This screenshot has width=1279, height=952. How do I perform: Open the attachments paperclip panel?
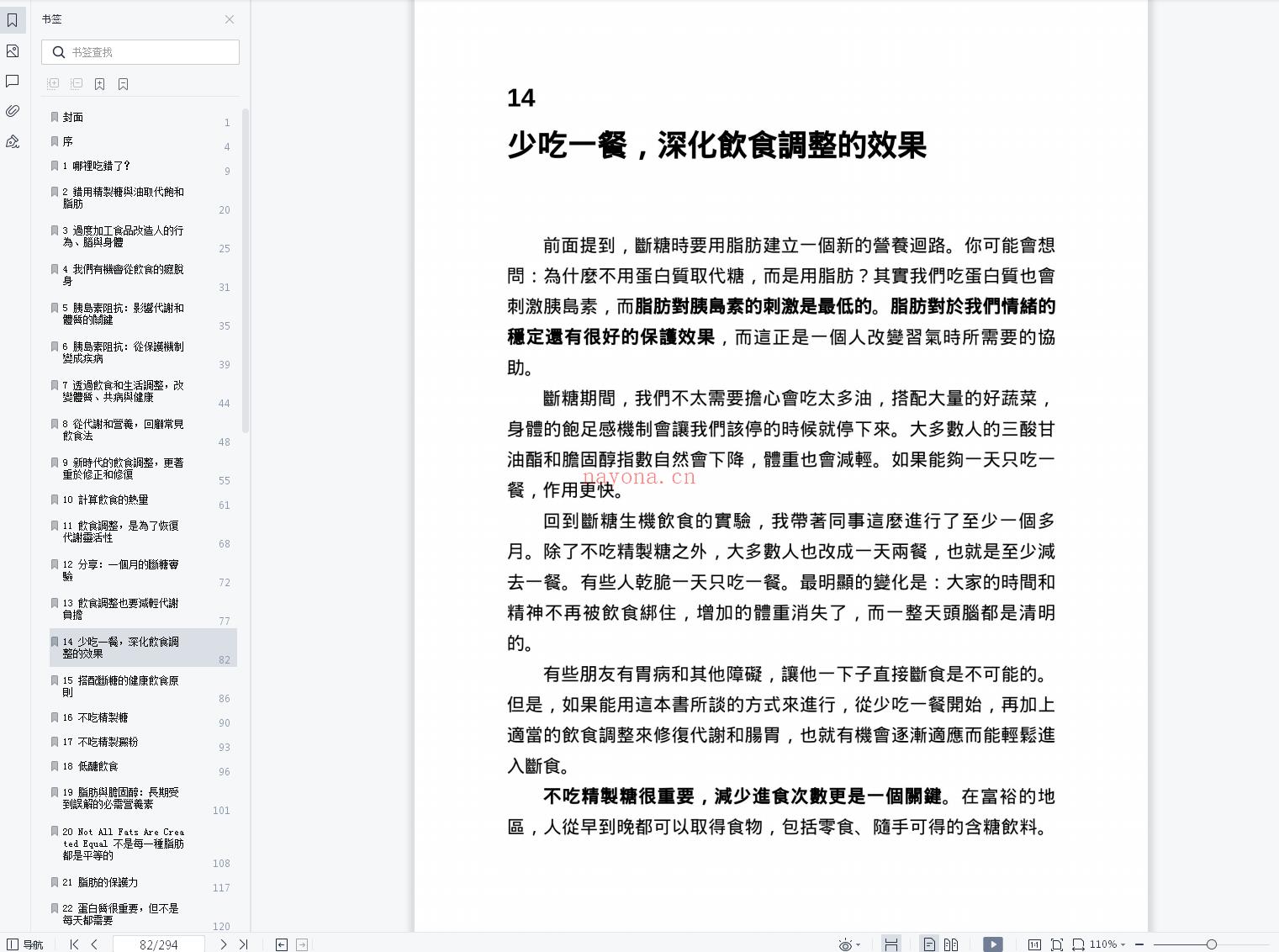(13, 111)
